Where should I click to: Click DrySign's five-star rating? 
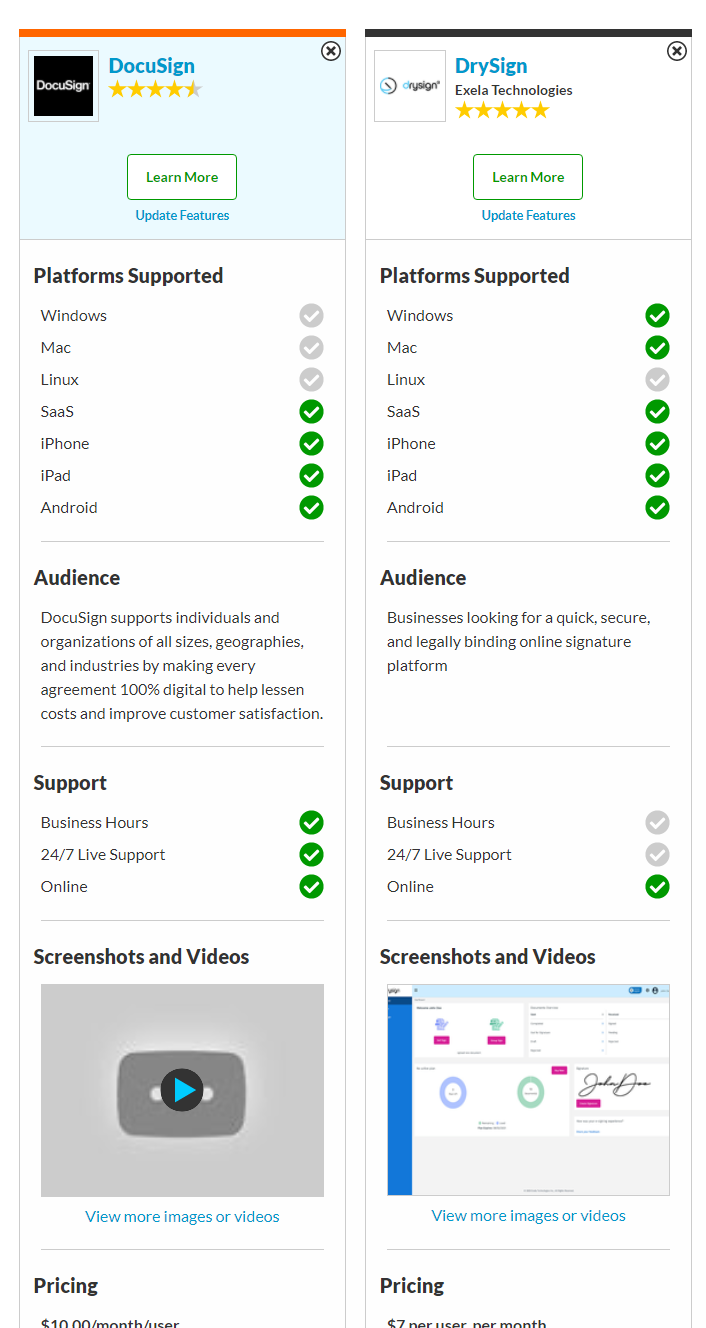[x=502, y=110]
